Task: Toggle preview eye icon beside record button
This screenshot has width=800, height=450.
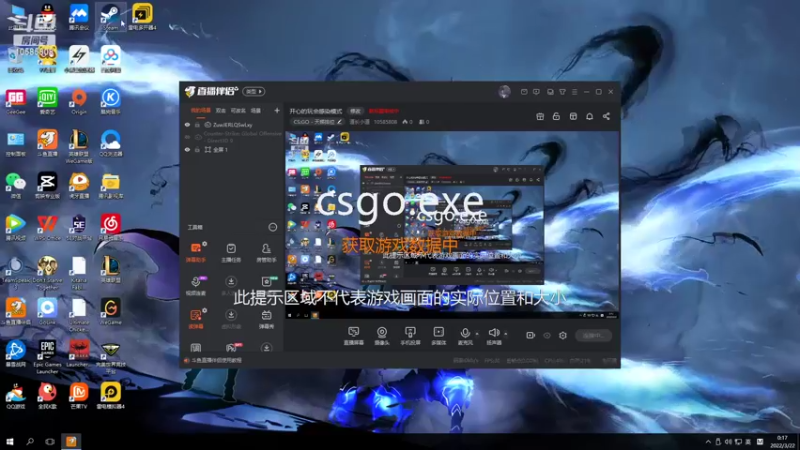Action: pos(547,335)
